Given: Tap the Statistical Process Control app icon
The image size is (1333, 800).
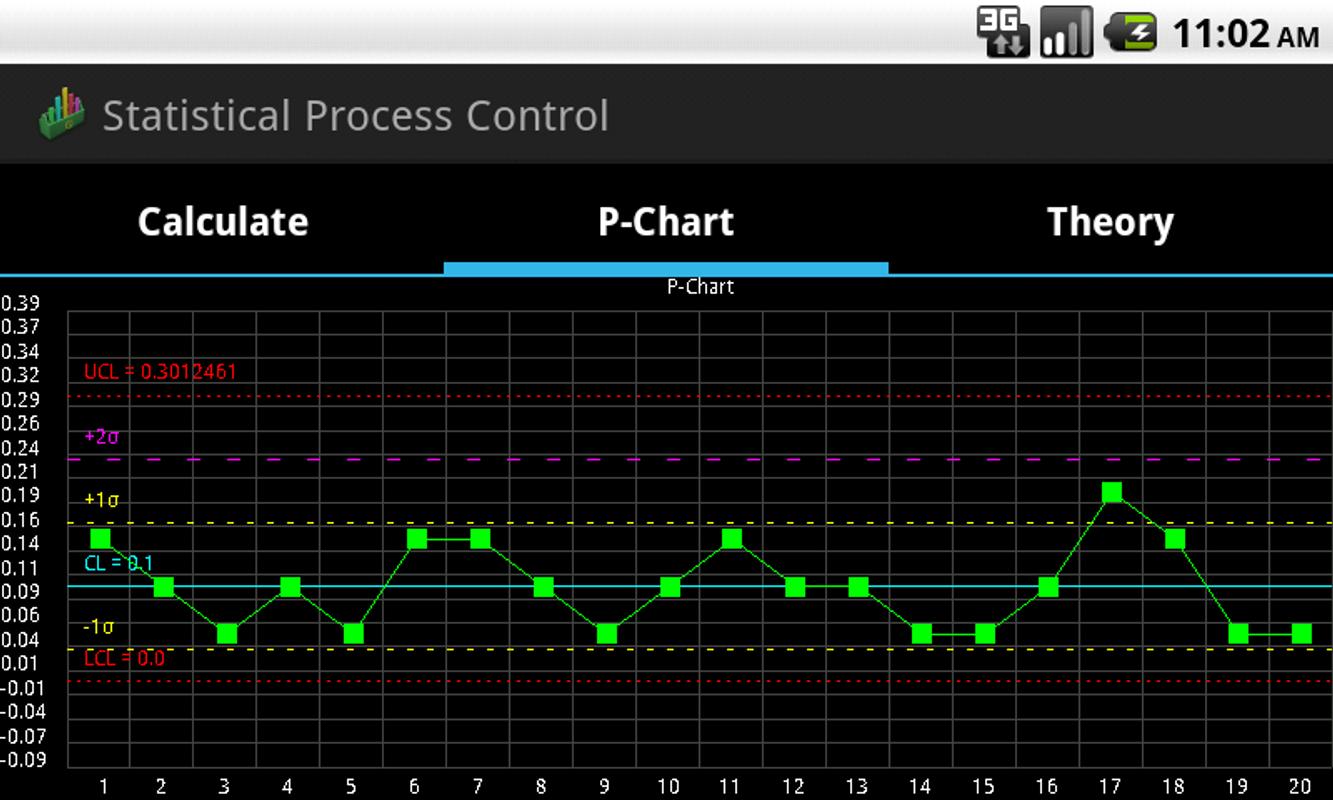Looking at the screenshot, I should (x=62, y=113).
